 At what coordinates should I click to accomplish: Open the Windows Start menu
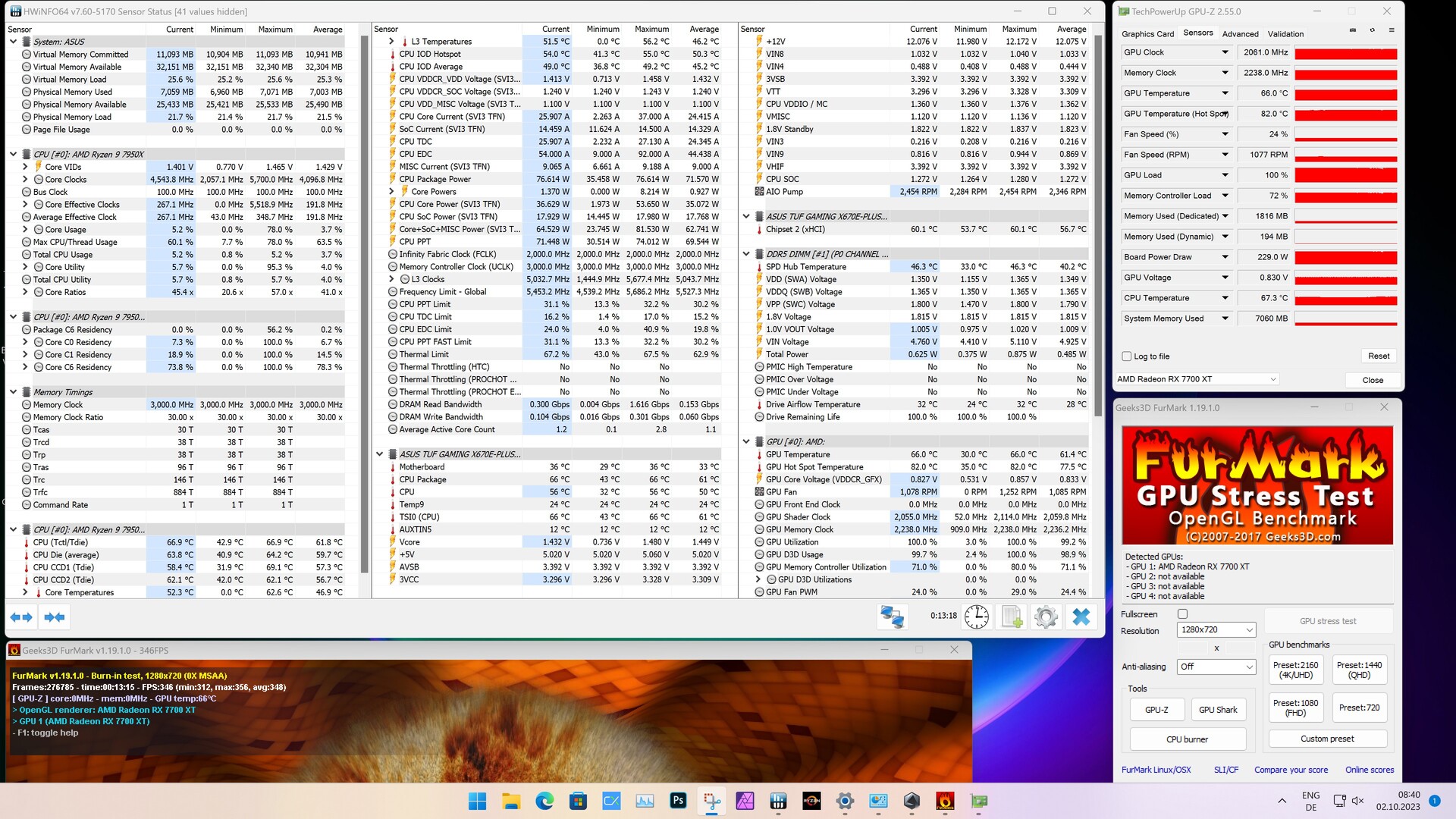[478, 801]
